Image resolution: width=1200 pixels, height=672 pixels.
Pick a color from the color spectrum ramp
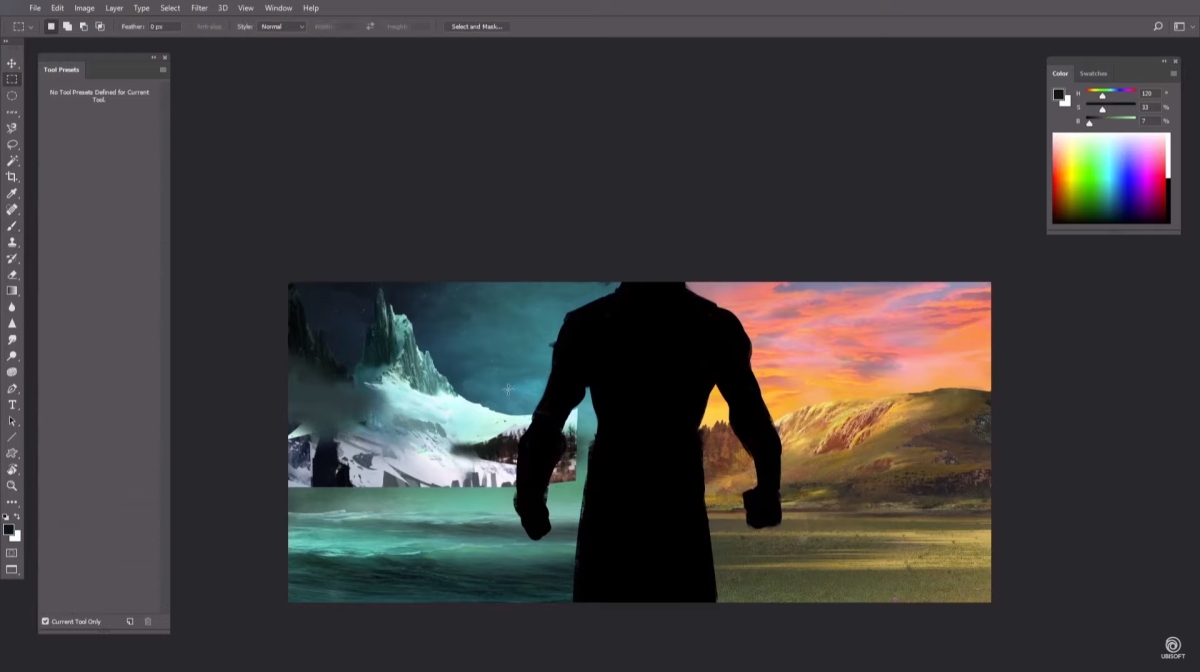coord(1110,177)
